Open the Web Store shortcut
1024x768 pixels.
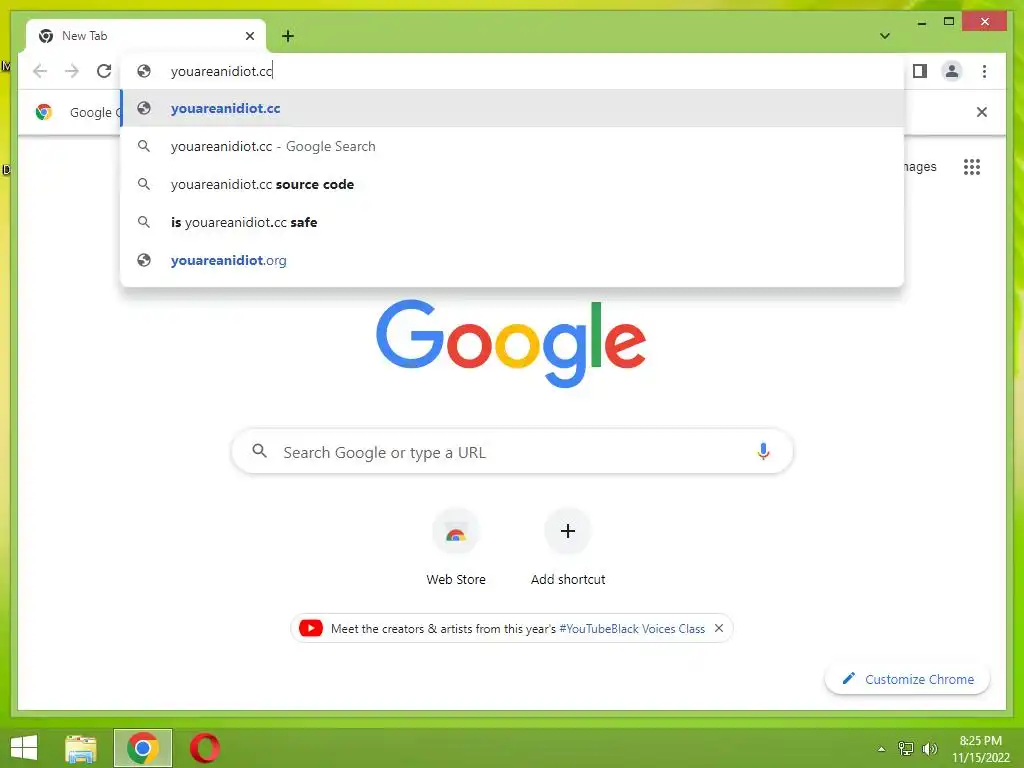click(456, 547)
